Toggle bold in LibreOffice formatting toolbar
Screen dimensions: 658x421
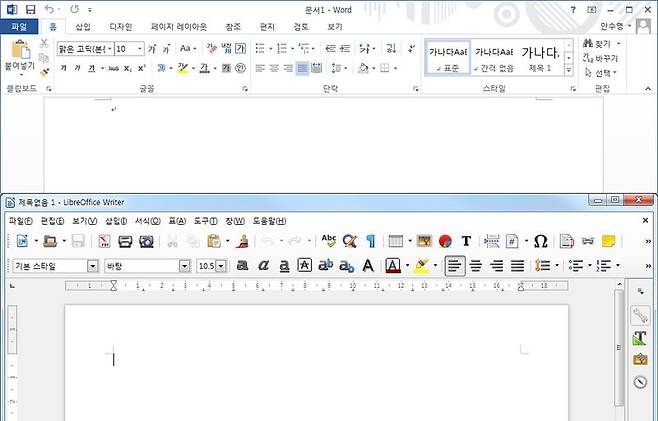click(x=243, y=265)
